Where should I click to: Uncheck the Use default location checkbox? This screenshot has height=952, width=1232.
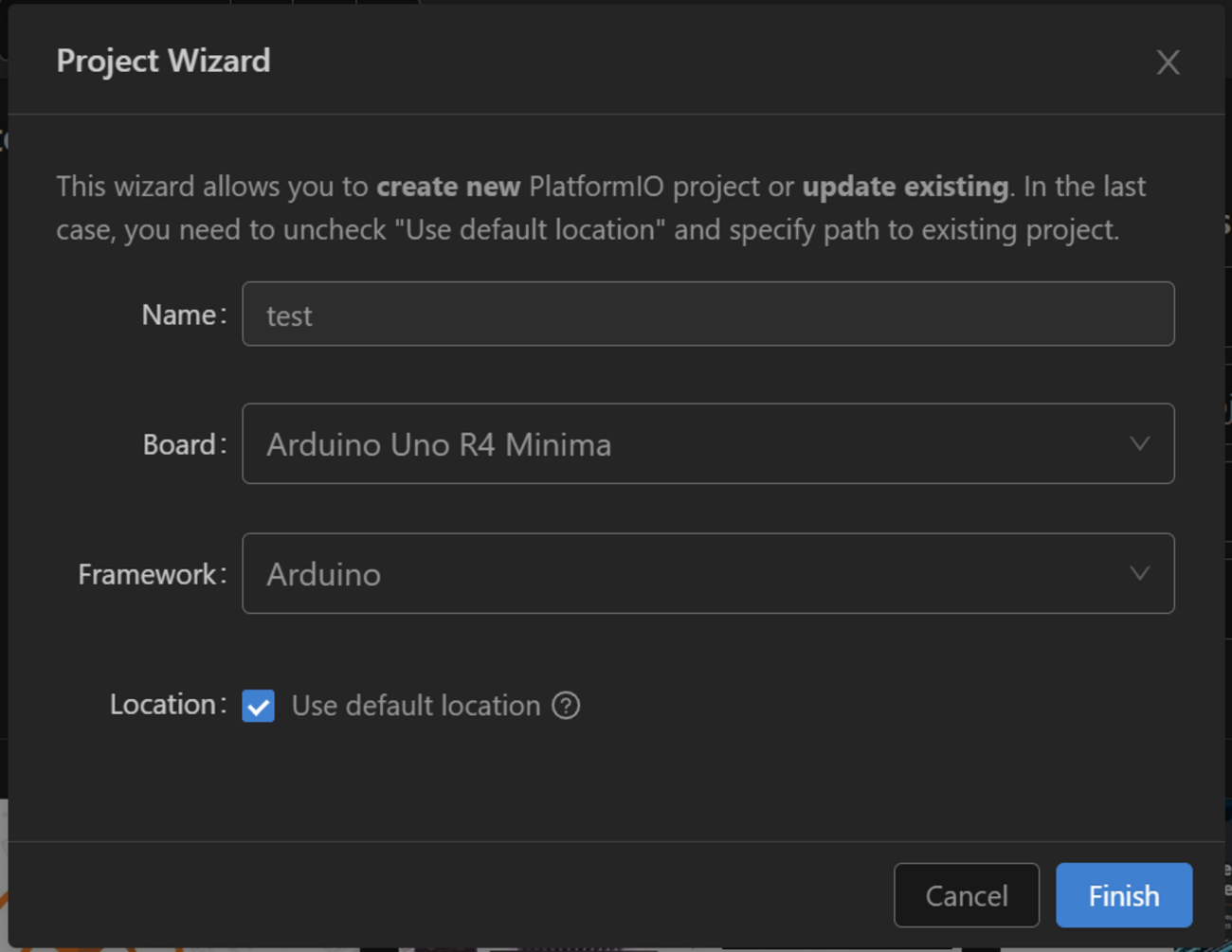pos(259,706)
